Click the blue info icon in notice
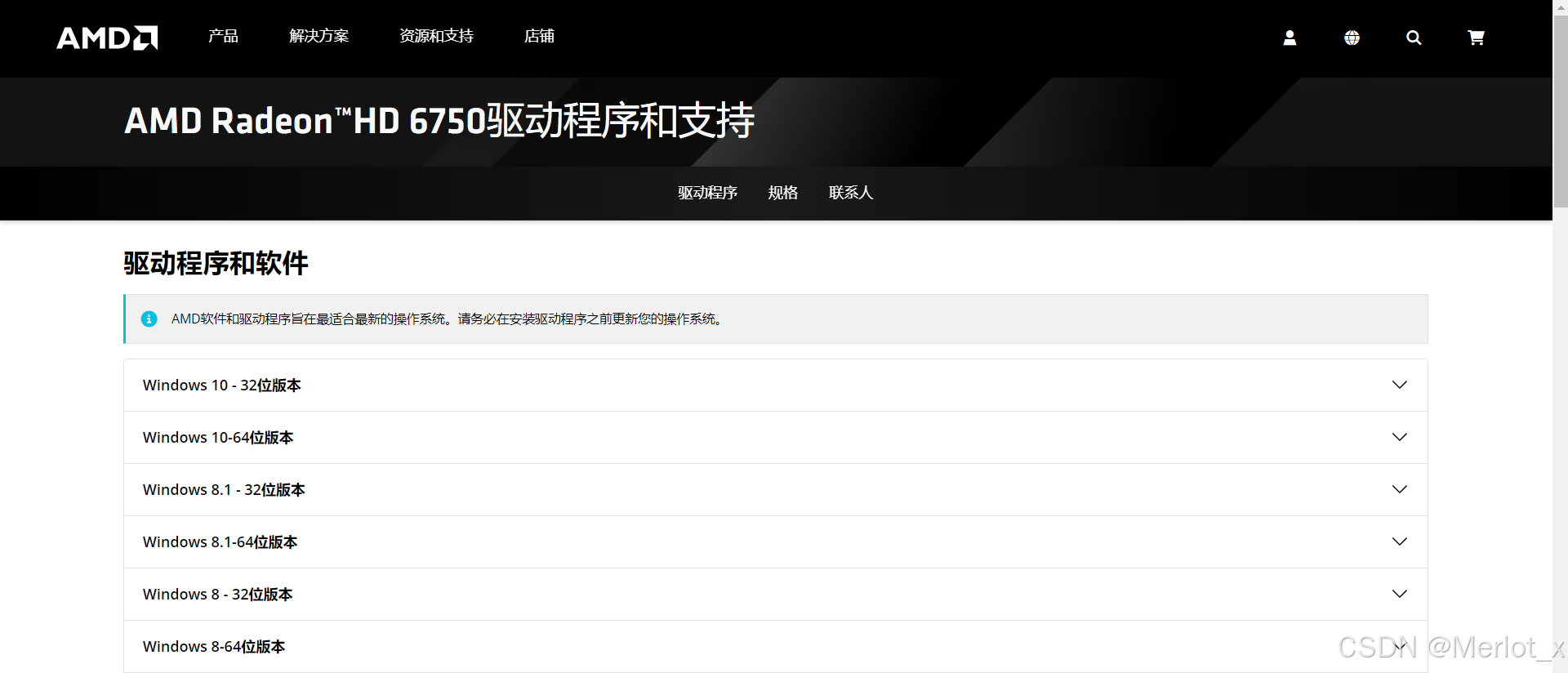This screenshot has height=673, width=1568. 149,319
